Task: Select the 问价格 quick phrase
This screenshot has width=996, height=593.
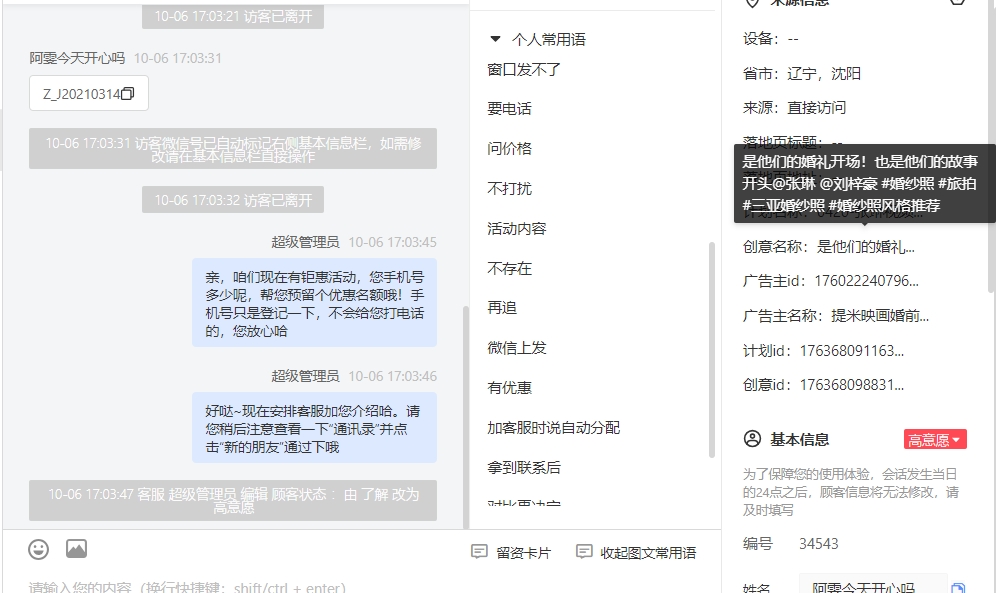Action: (509, 149)
